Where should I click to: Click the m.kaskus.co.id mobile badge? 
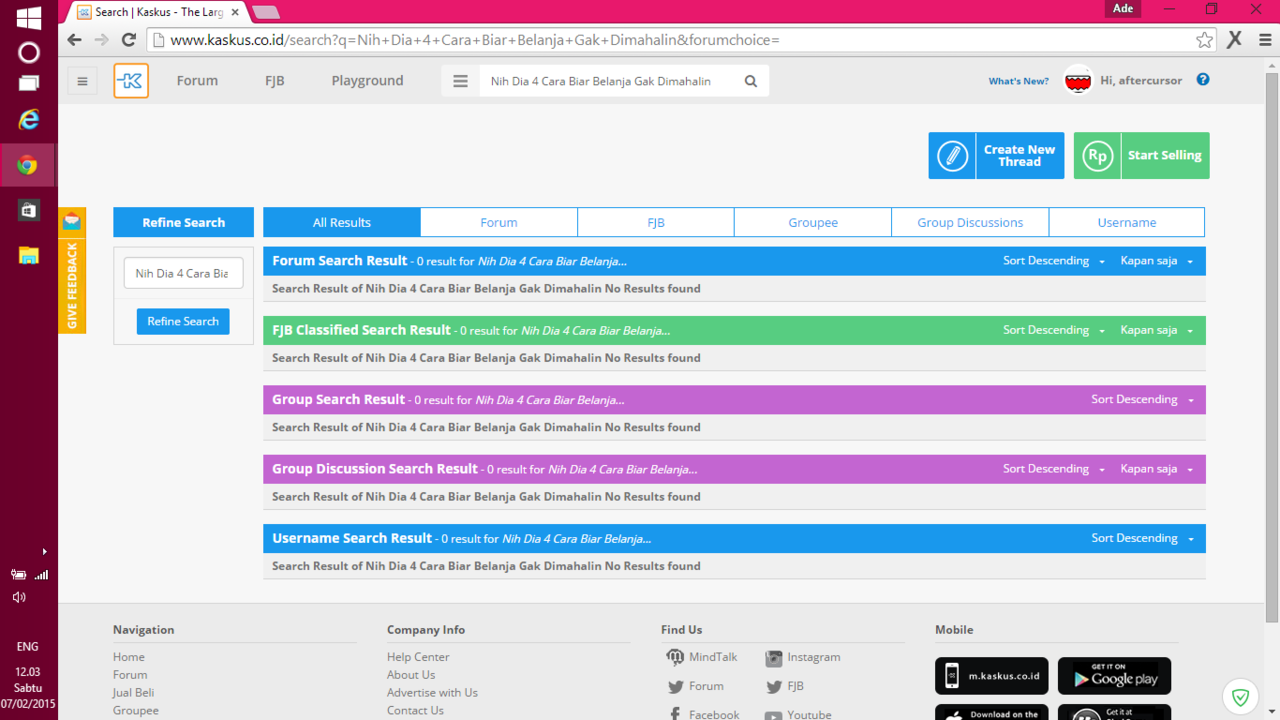tap(991, 676)
